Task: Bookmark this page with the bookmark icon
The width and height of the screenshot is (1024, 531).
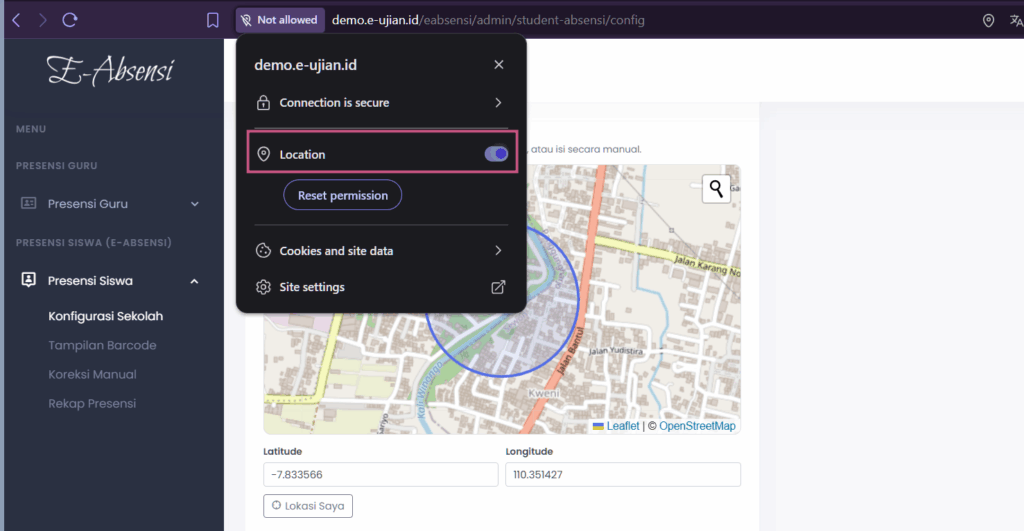Action: click(x=213, y=20)
